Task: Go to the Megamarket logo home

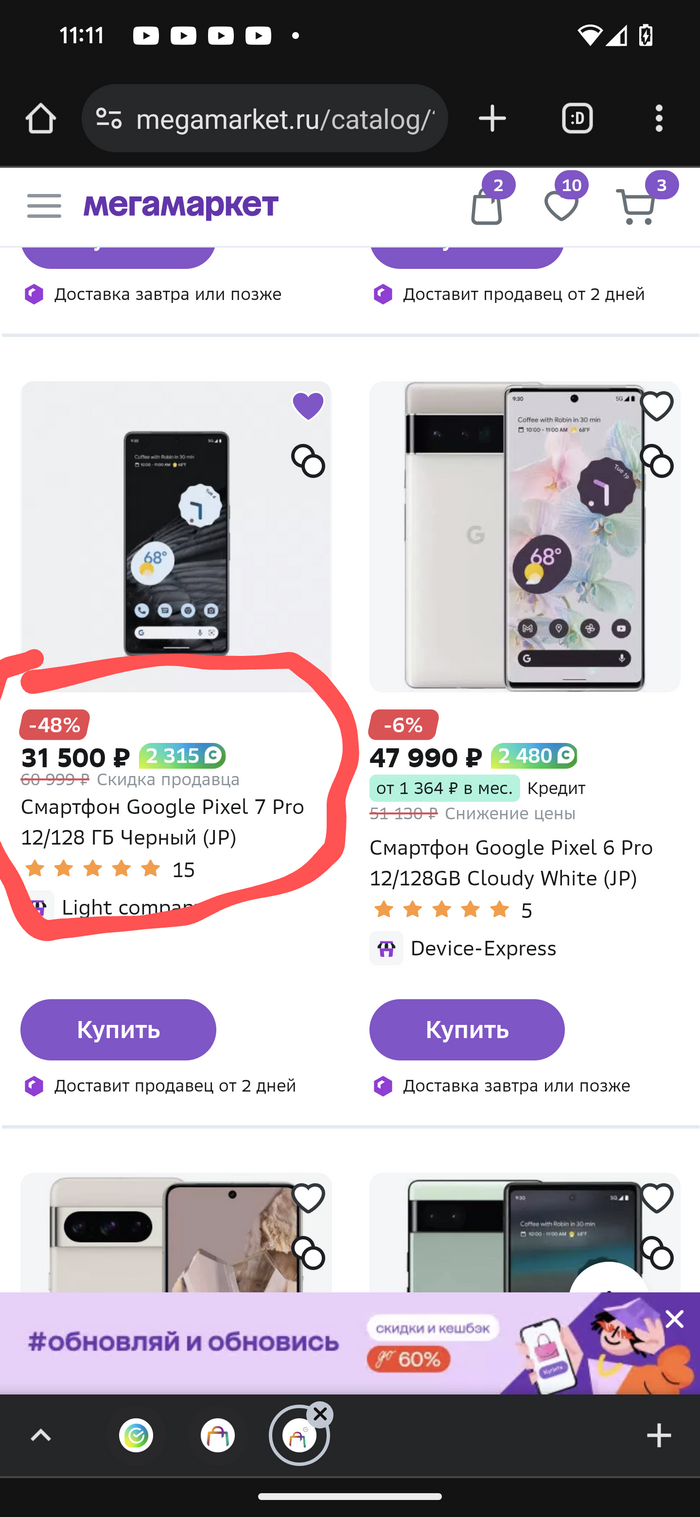Action: [181, 206]
